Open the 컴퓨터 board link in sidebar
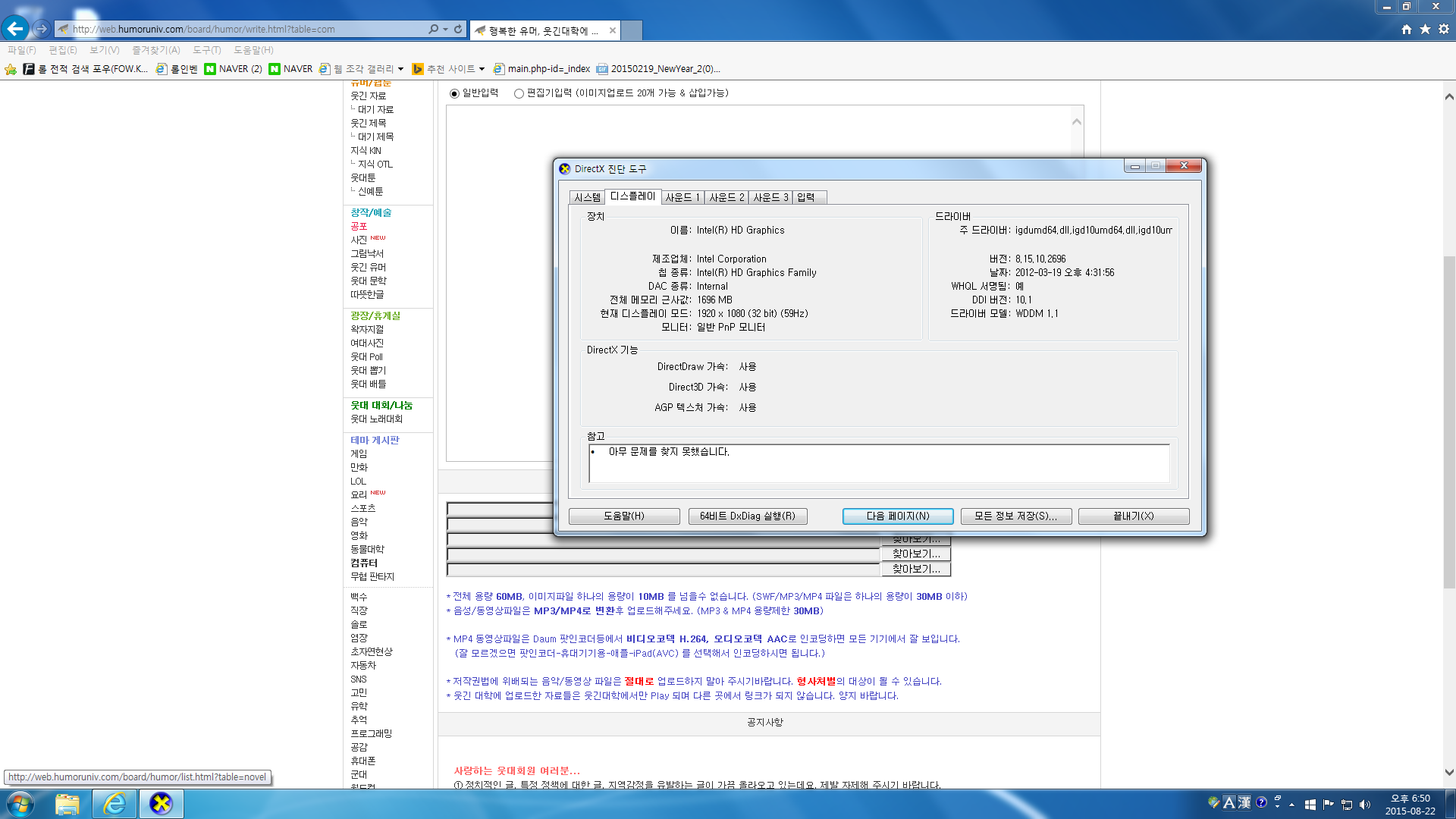The width and height of the screenshot is (1456, 819). pos(364,563)
